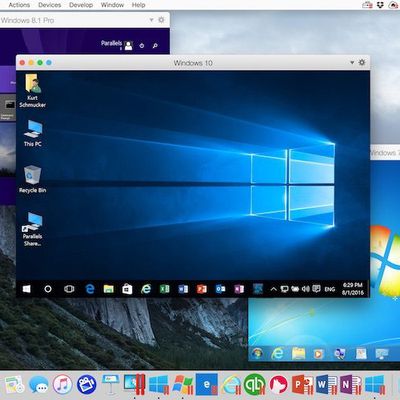
Task: Open the blue video camera app in Dock
Action: point(87,384)
